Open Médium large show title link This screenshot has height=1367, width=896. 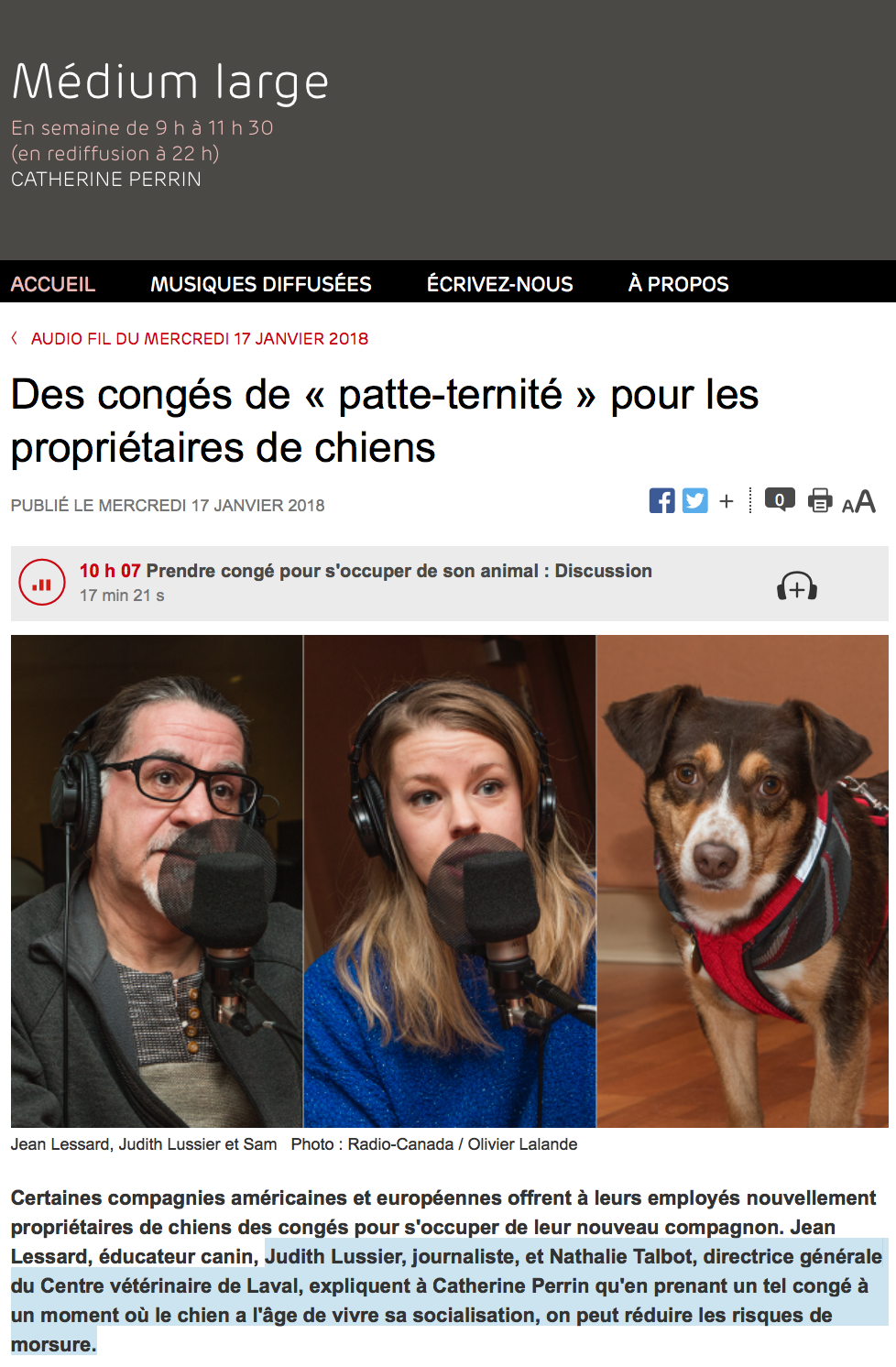click(170, 82)
